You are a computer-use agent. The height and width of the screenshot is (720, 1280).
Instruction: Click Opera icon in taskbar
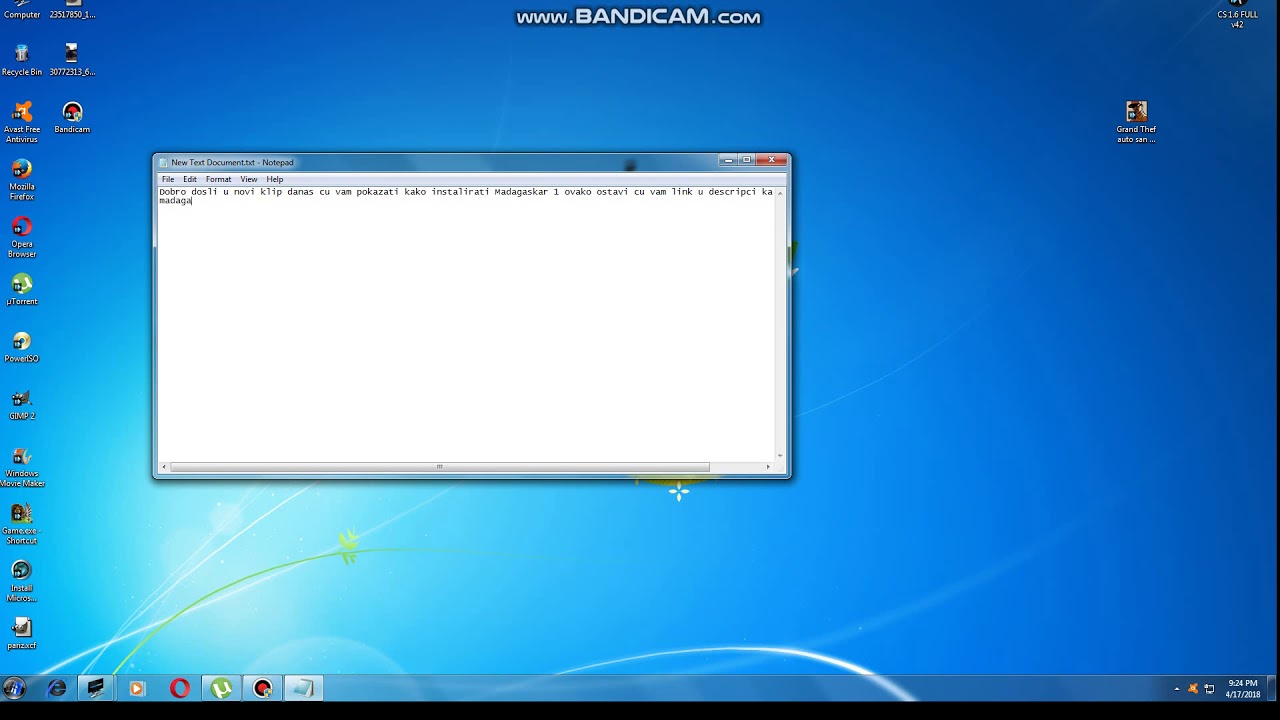tap(180, 688)
